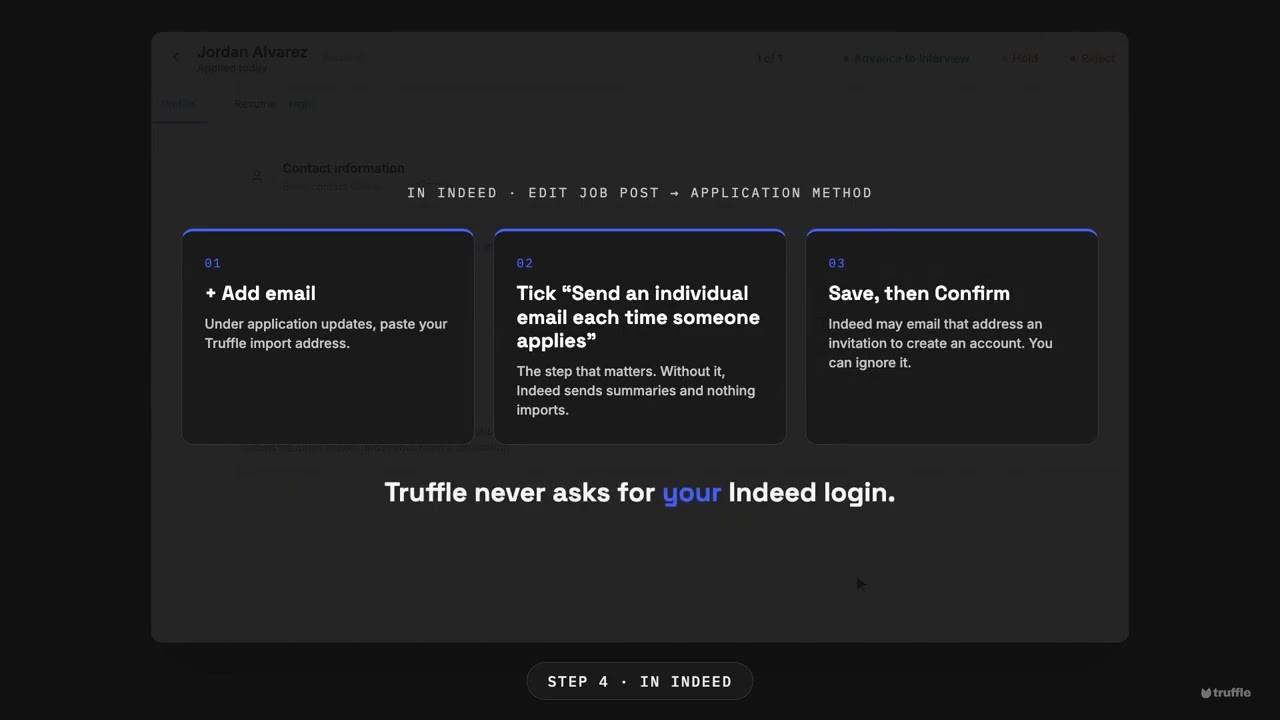Click 'The step that matters' description text

636,391
